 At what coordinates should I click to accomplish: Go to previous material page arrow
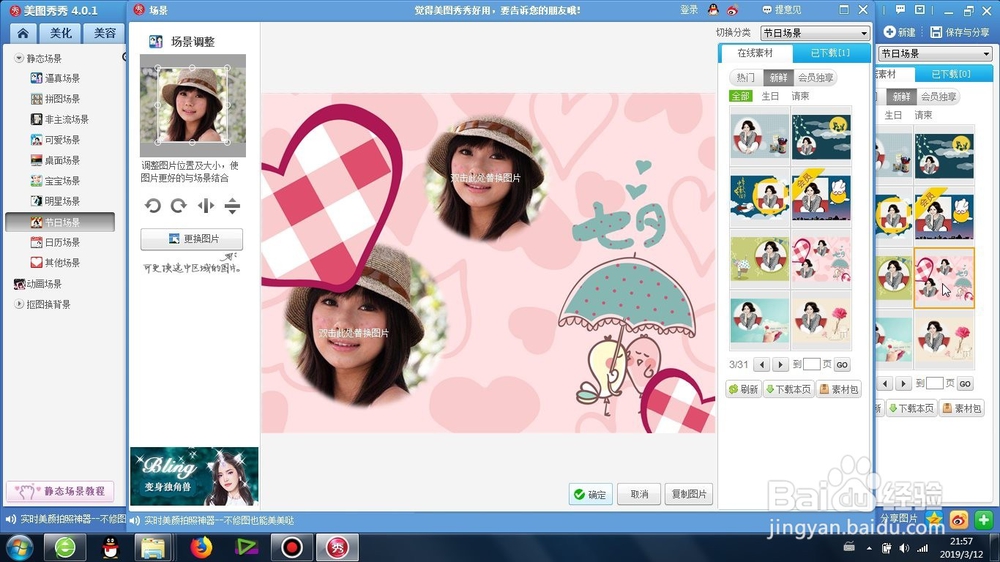(x=761, y=365)
